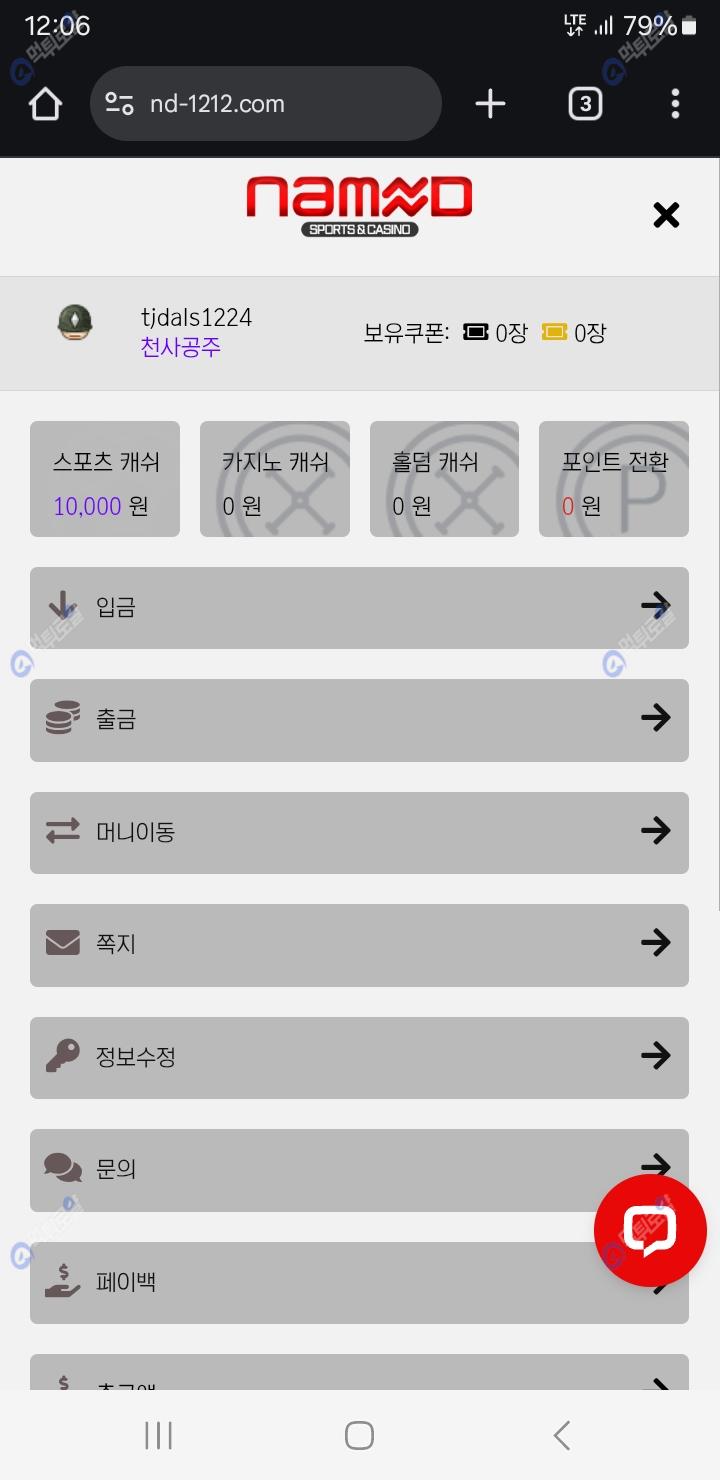Open the browser three-dot menu
The height and width of the screenshot is (1480, 720).
tap(675, 104)
